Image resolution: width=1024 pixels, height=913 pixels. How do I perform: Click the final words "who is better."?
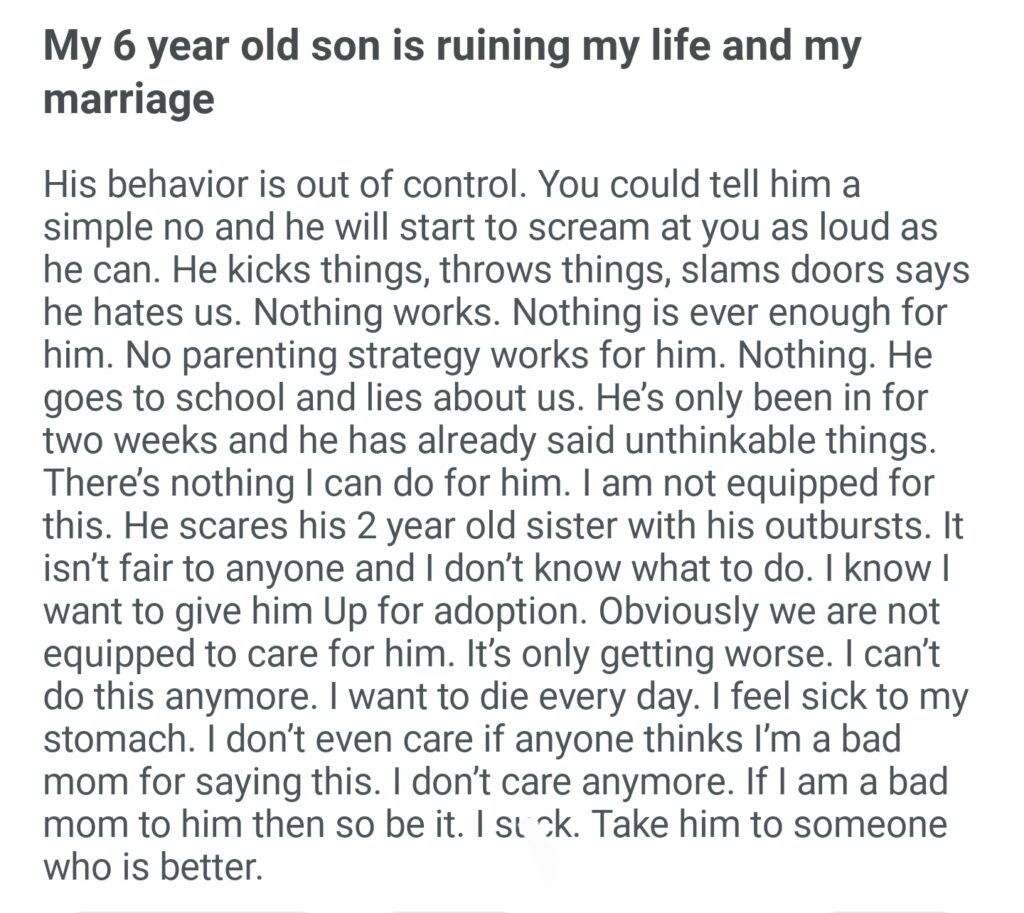(x=152, y=864)
